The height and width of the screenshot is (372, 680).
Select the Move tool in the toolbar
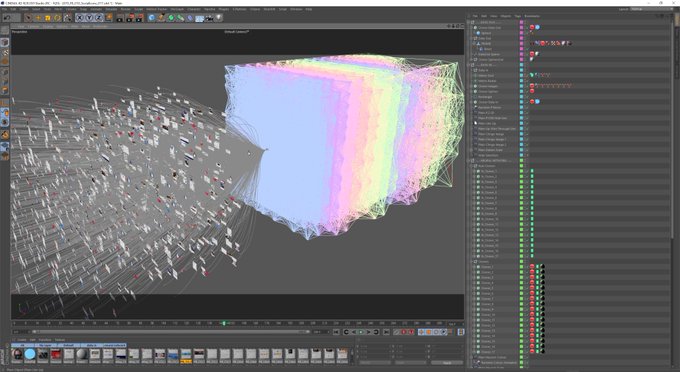coord(38,18)
